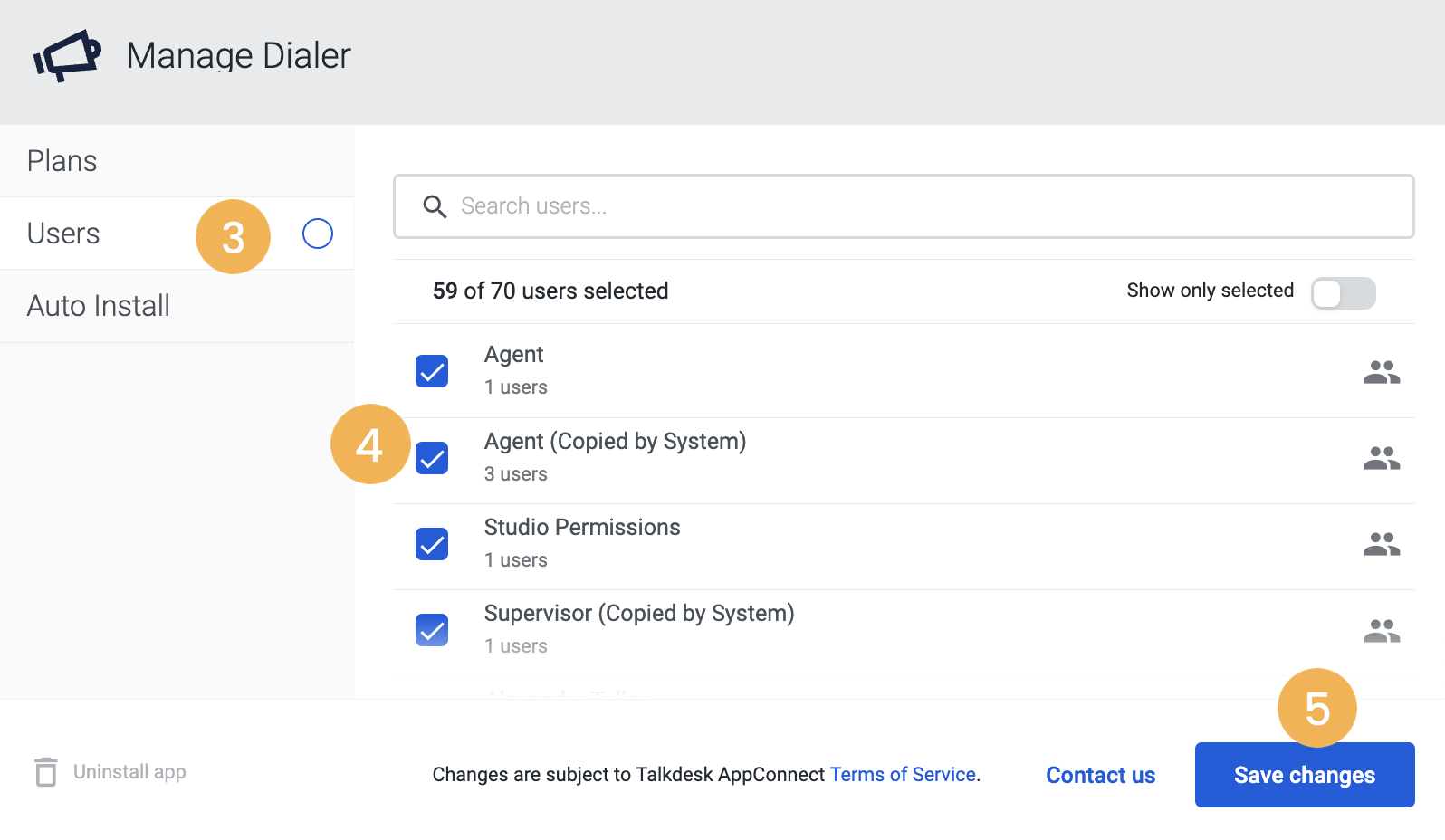This screenshot has height=840, width=1445.
Task: Click the blue circle indicator on Users tab
Action: [x=318, y=234]
